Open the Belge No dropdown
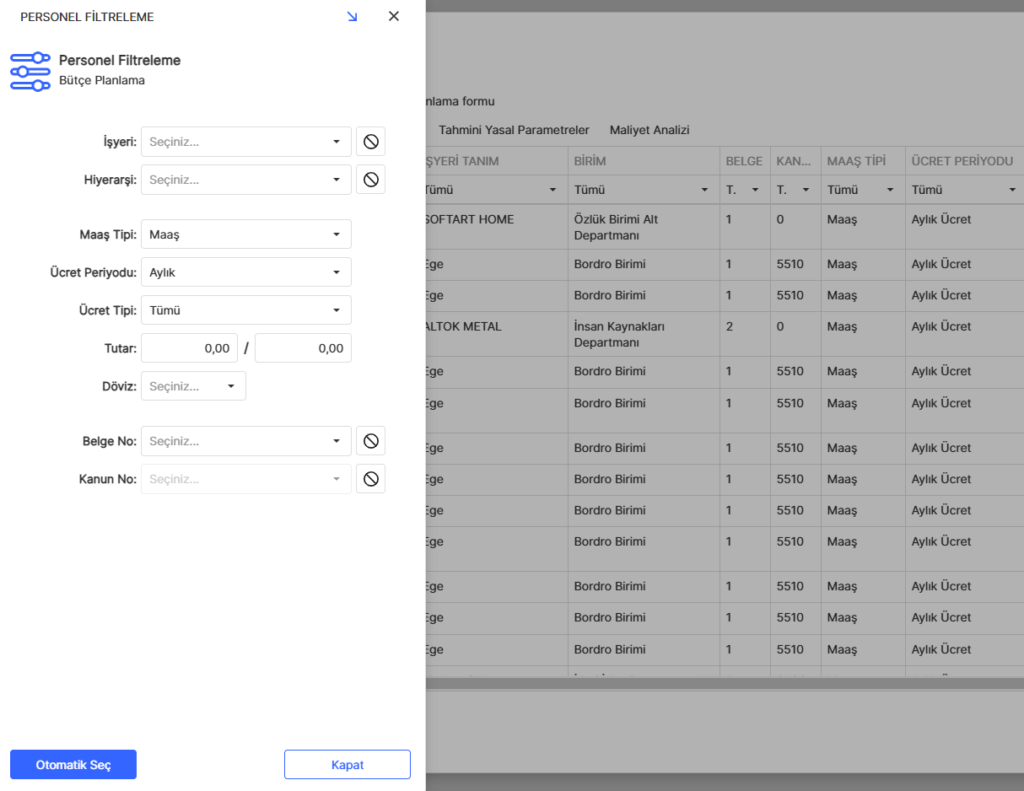 [246, 441]
